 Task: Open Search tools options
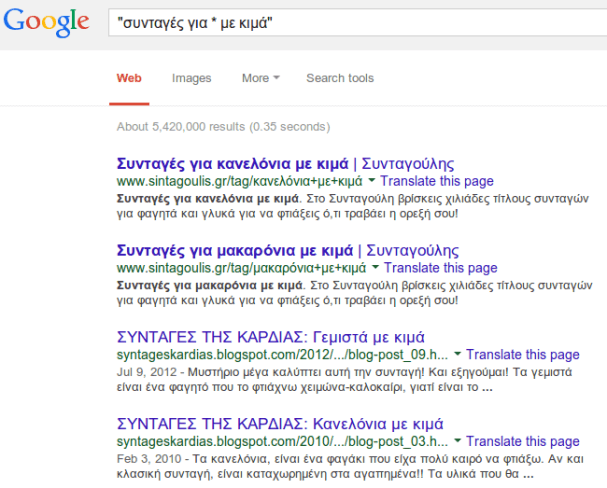click(340, 78)
